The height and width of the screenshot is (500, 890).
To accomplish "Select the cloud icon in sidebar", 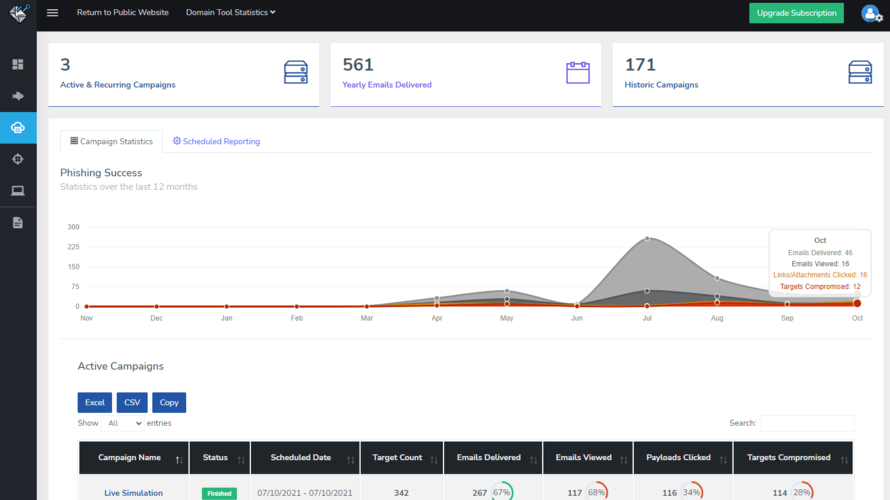I will [x=18, y=128].
